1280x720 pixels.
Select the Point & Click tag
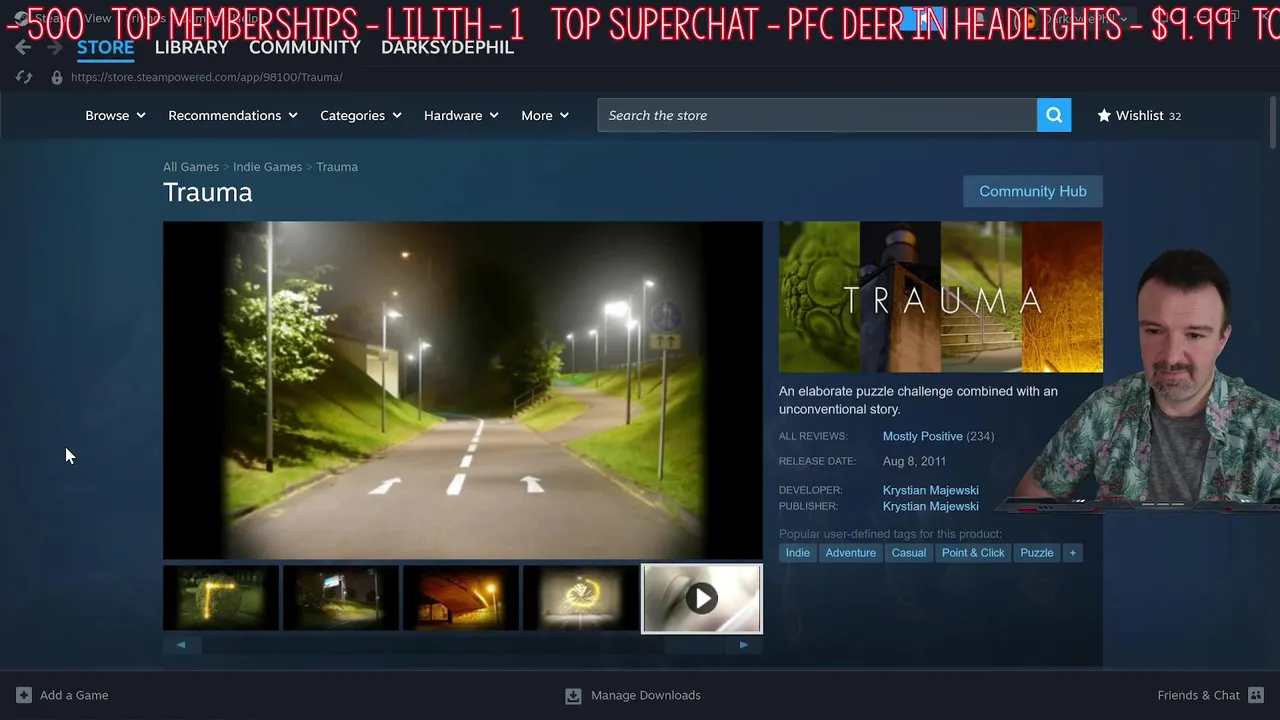point(973,553)
